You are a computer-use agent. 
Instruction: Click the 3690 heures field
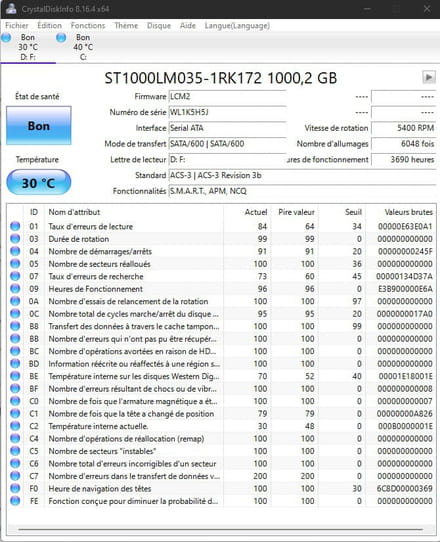(x=403, y=160)
